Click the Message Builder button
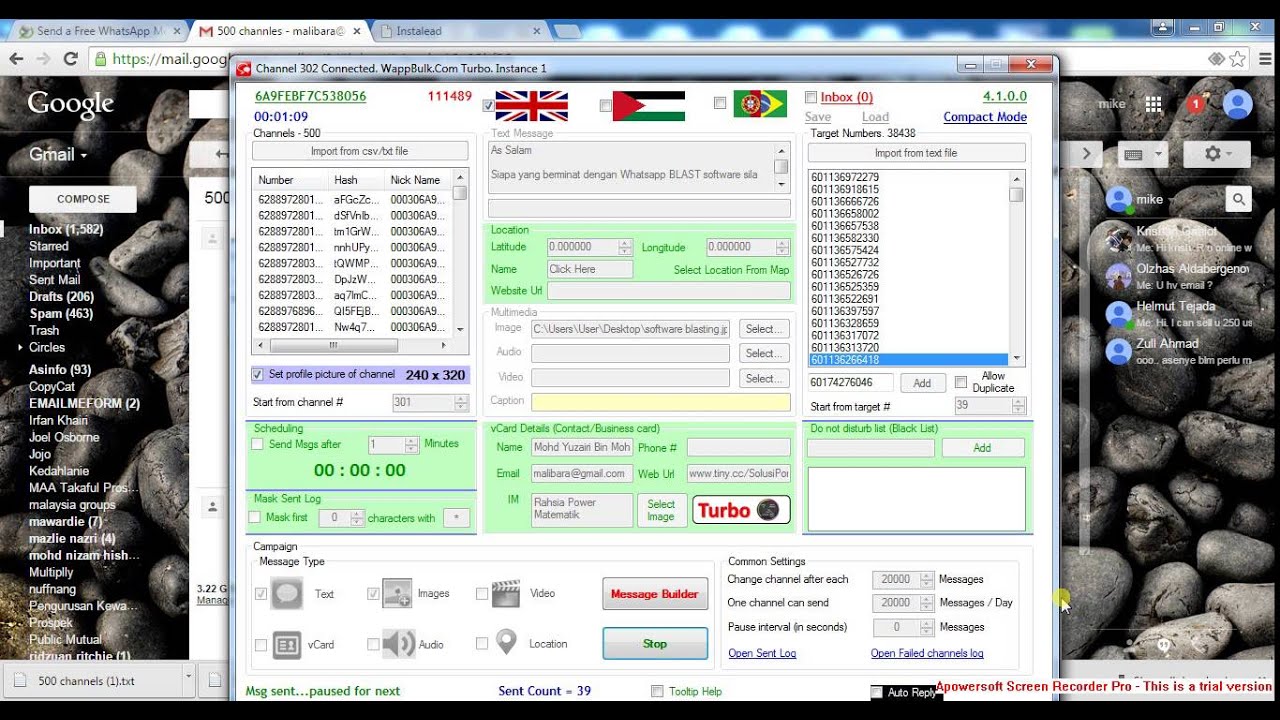The width and height of the screenshot is (1280, 720). click(x=655, y=594)
